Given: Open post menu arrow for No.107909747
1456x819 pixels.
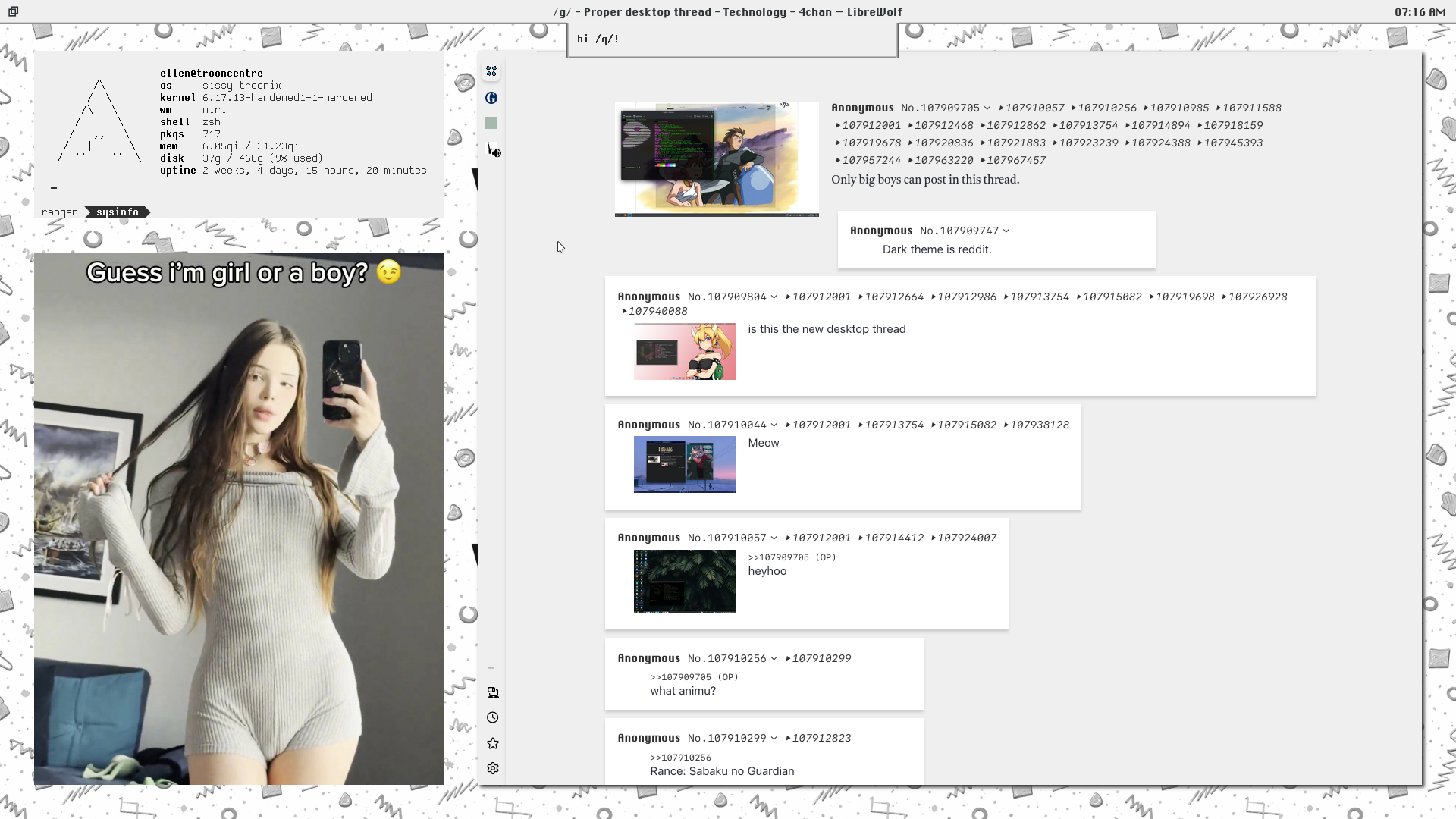Looking at the screenshot, I should pos(1006,231).
